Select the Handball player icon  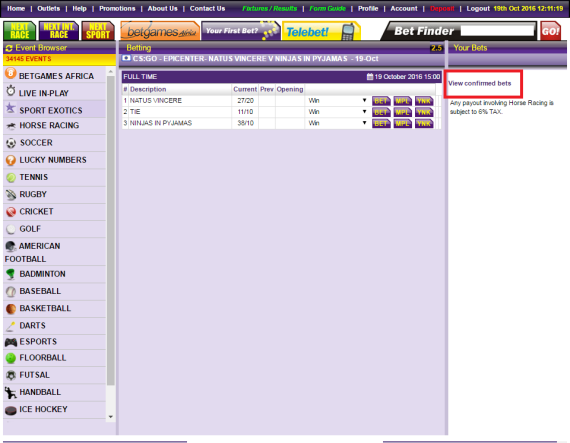tap(11, 392)
